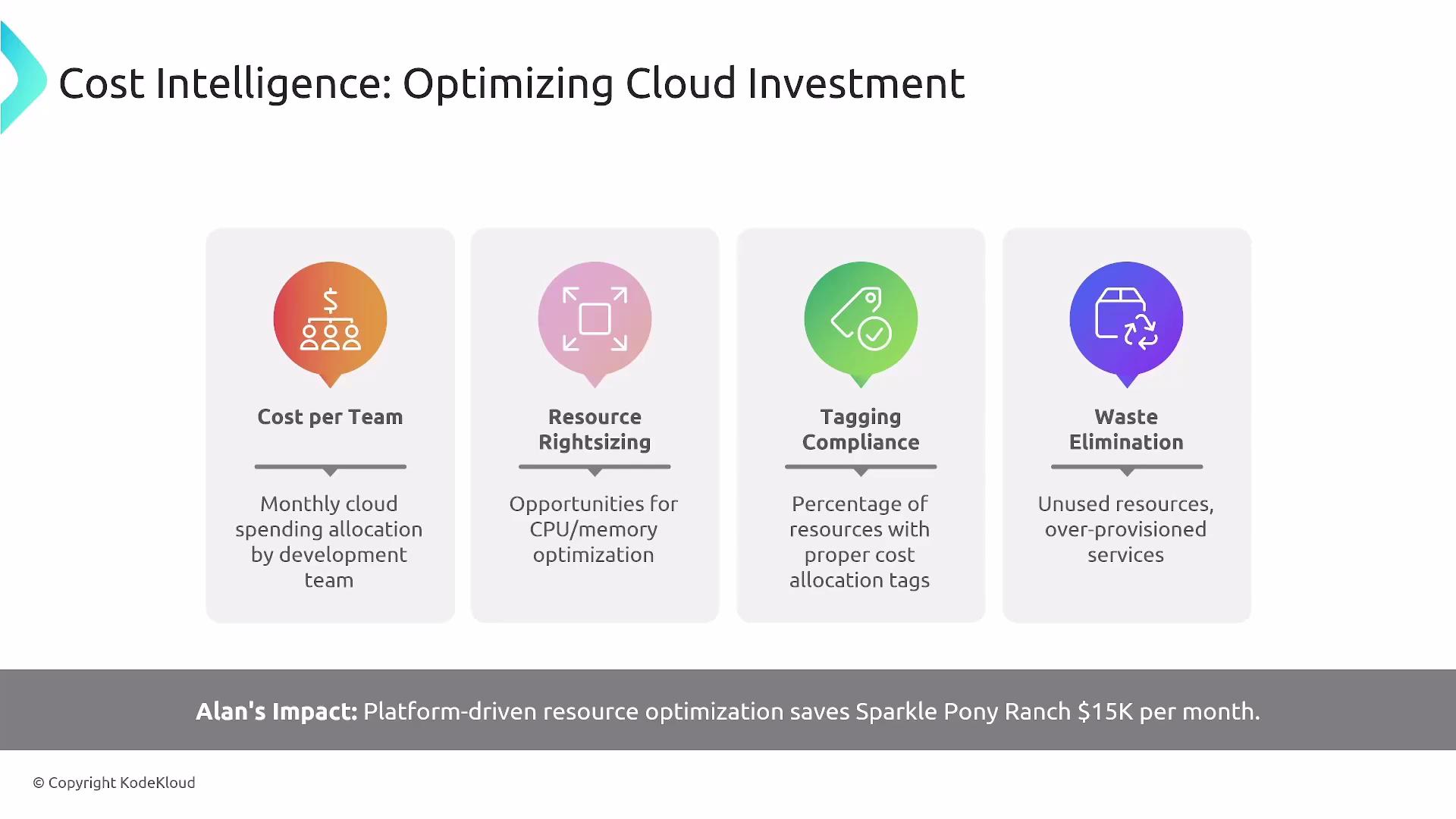This screenshot has width=1456, height=819.
Task: Click the 'Tagging Compliance' heading
Action: (861, 429)
